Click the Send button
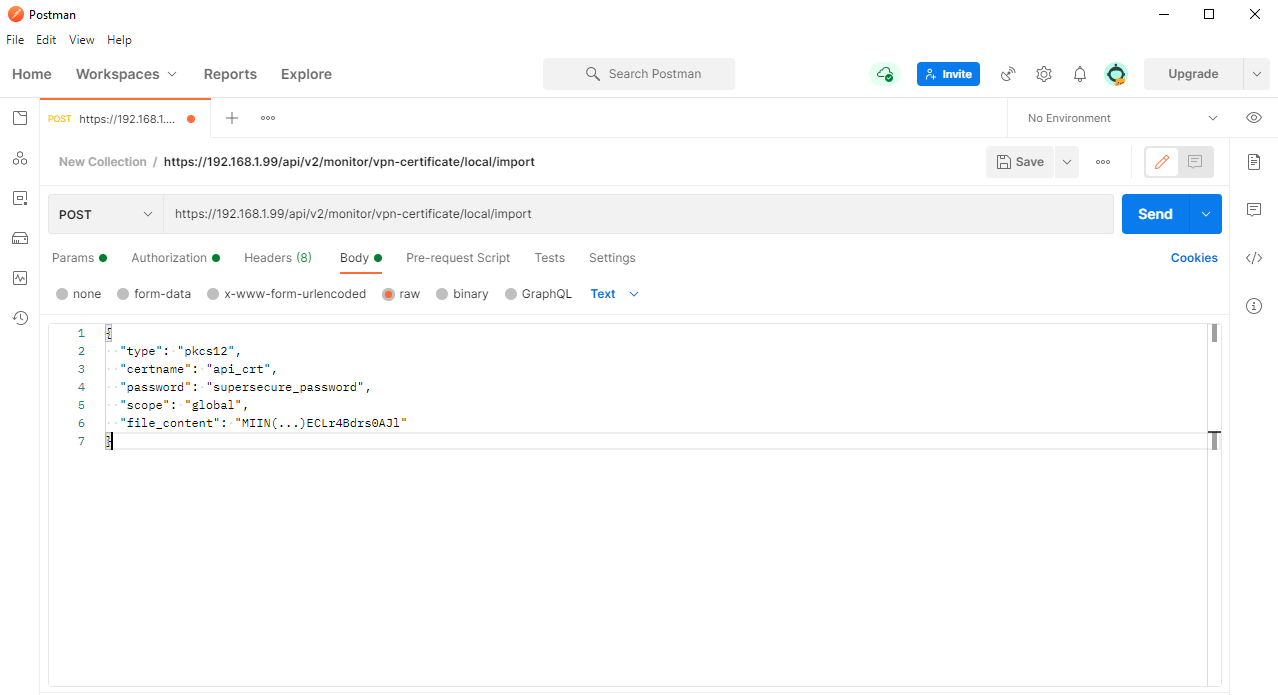This screenshot has width=1278, height=695. point(1154,213)
